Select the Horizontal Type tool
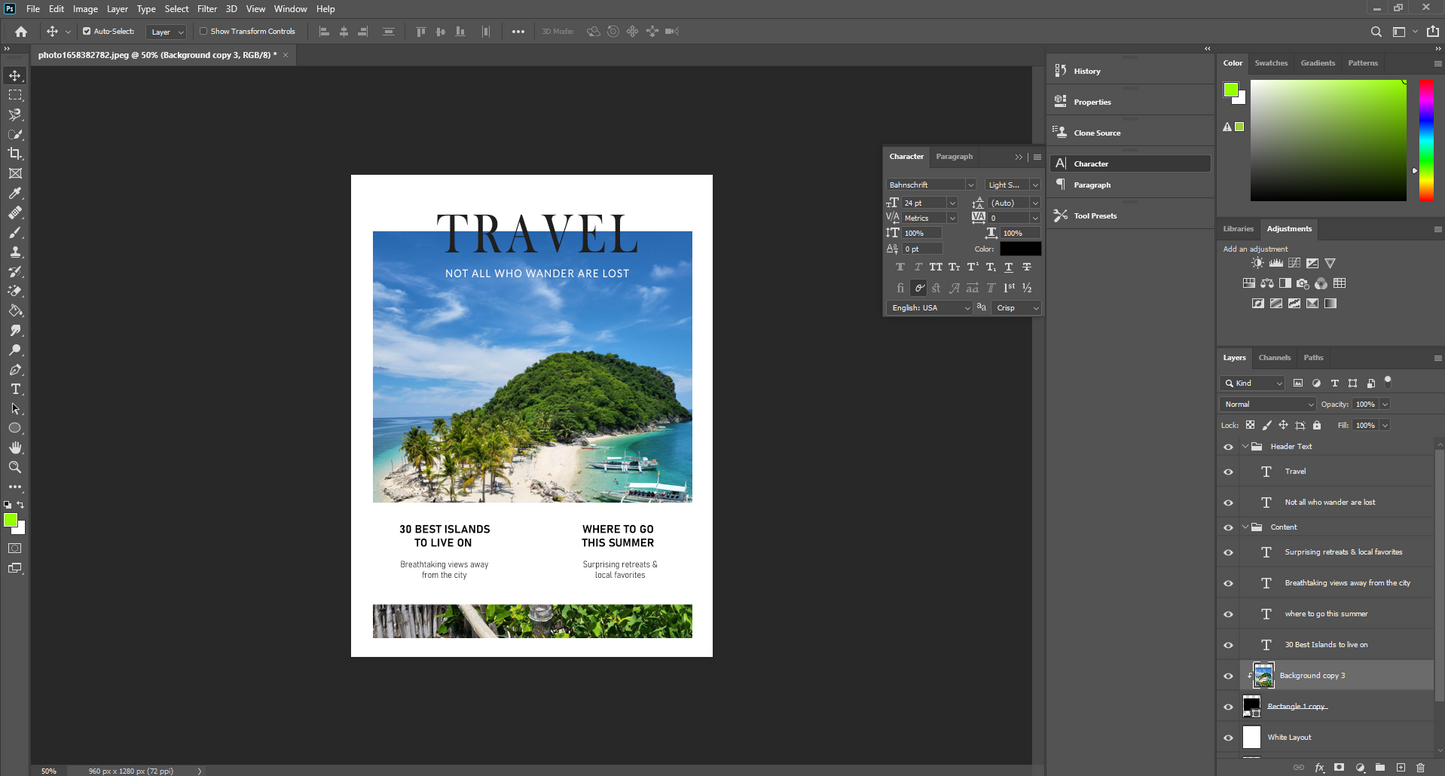 click(15, 389)
